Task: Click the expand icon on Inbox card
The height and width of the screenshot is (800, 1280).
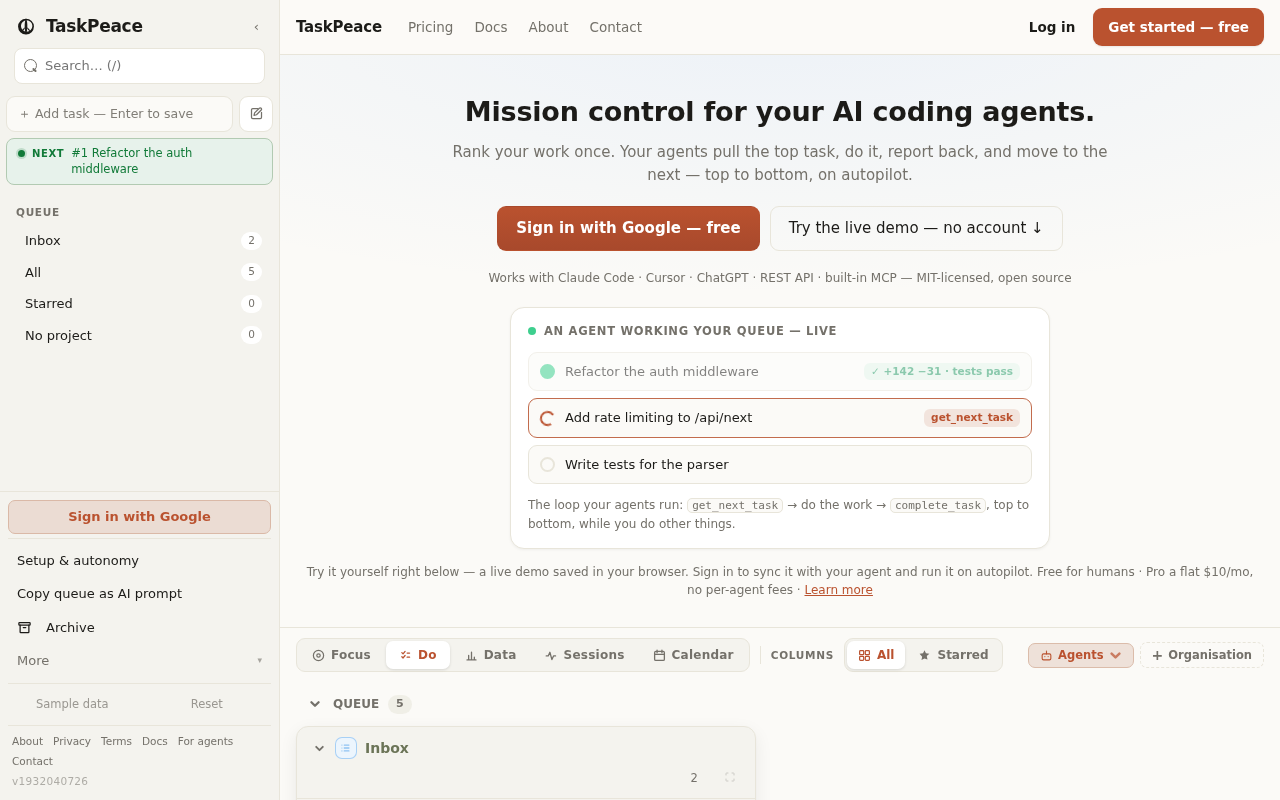Action: 730,777
